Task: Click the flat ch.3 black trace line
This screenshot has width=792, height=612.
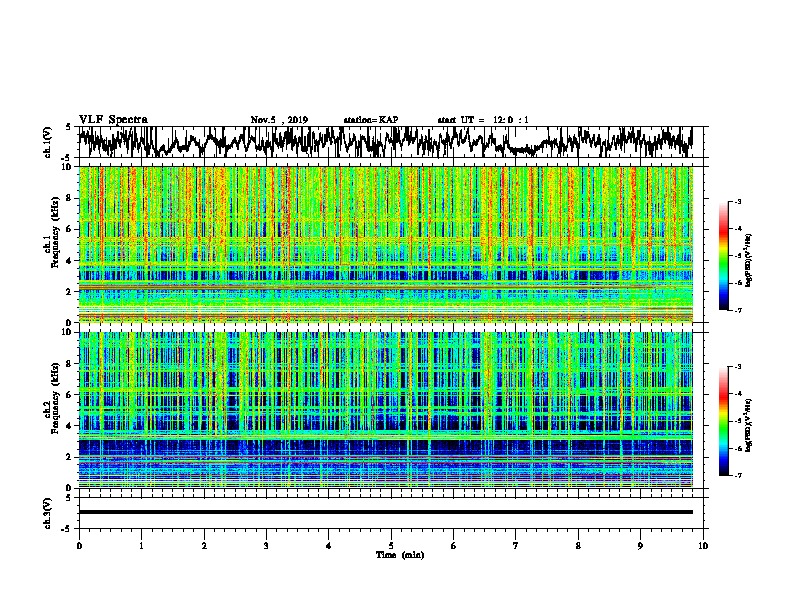Action: [385, 512]
